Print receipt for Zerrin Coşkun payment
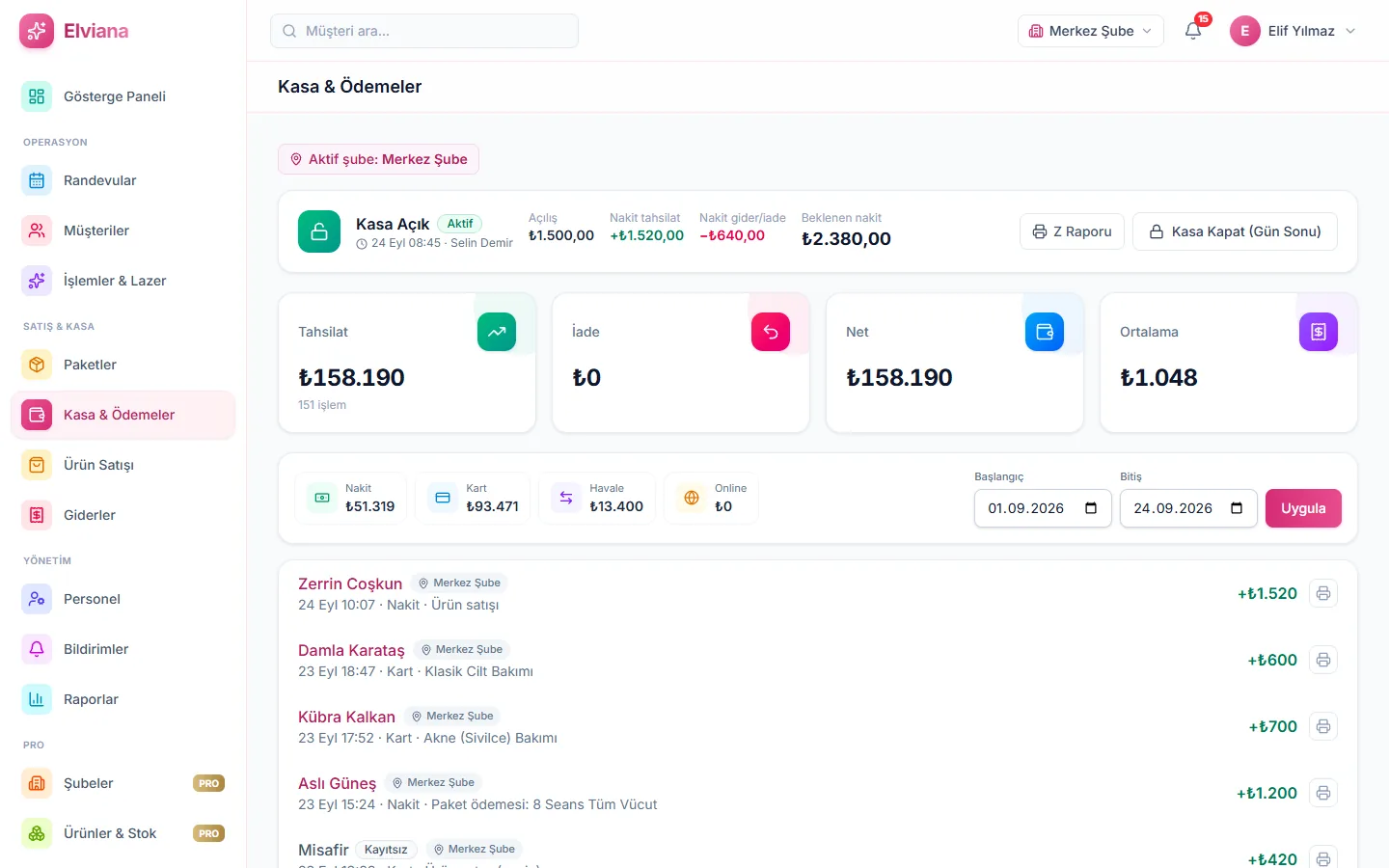The width and height of the screenshot is (1389, 868). [1323, 593]
